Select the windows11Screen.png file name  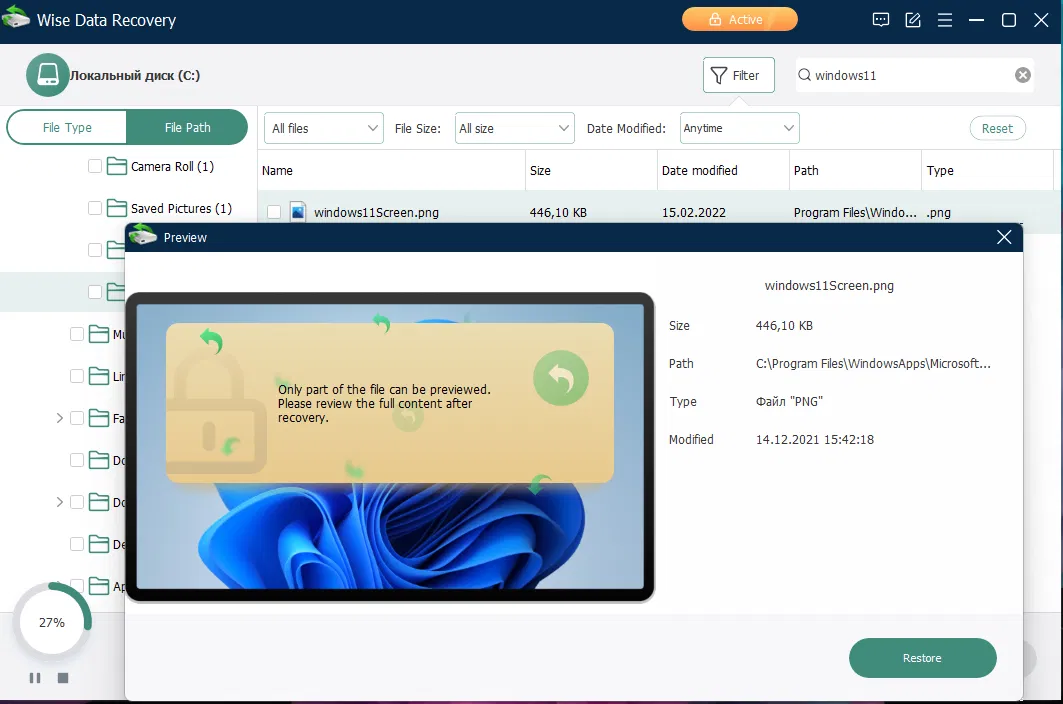click(376, 212)
